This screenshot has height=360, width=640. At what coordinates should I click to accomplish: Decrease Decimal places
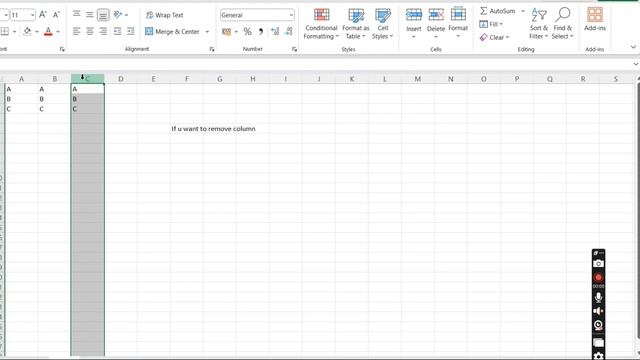[289, 31]
